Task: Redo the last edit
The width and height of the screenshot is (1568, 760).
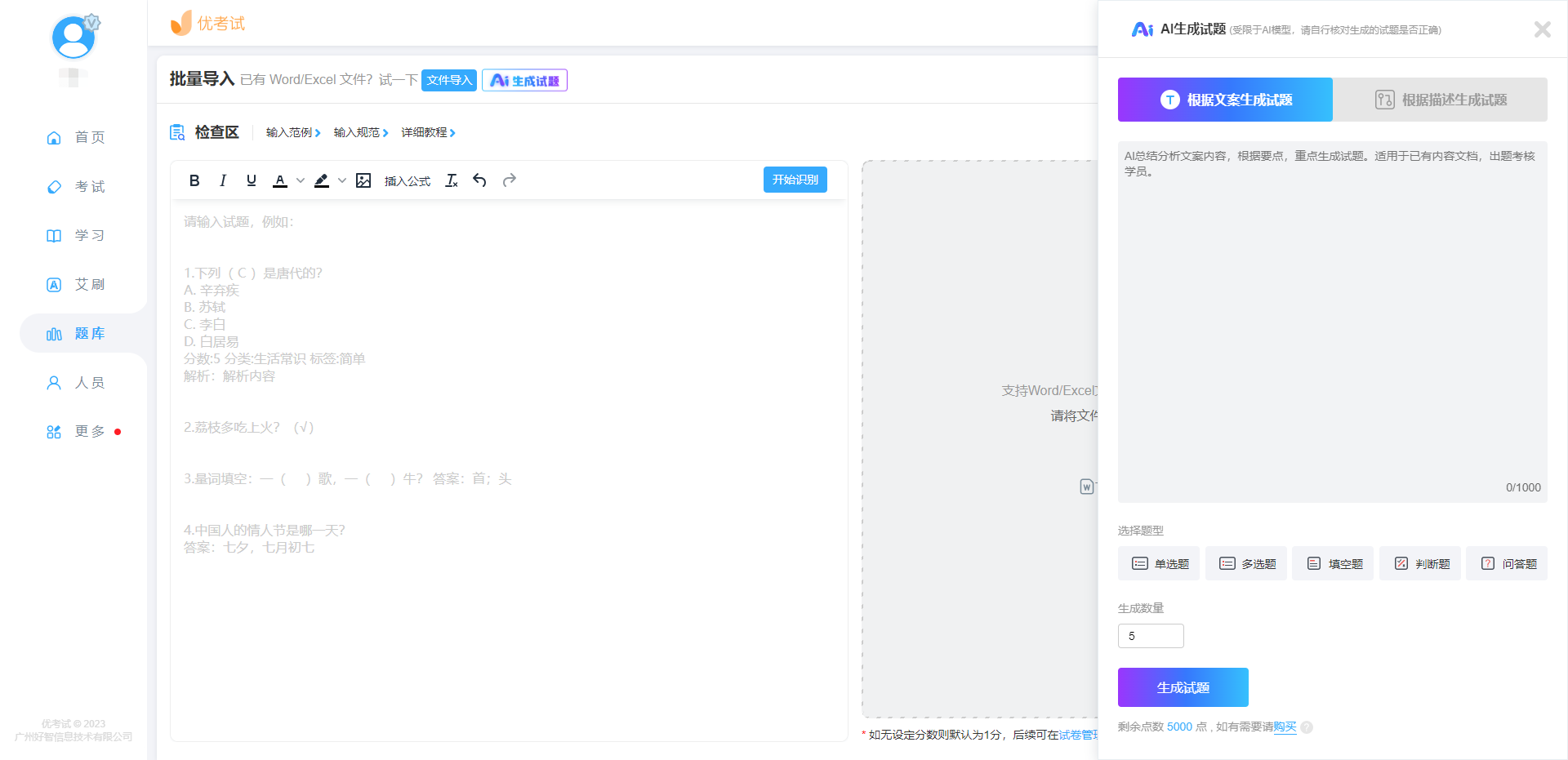Action: pyautogui.click(x=510, y=180)
